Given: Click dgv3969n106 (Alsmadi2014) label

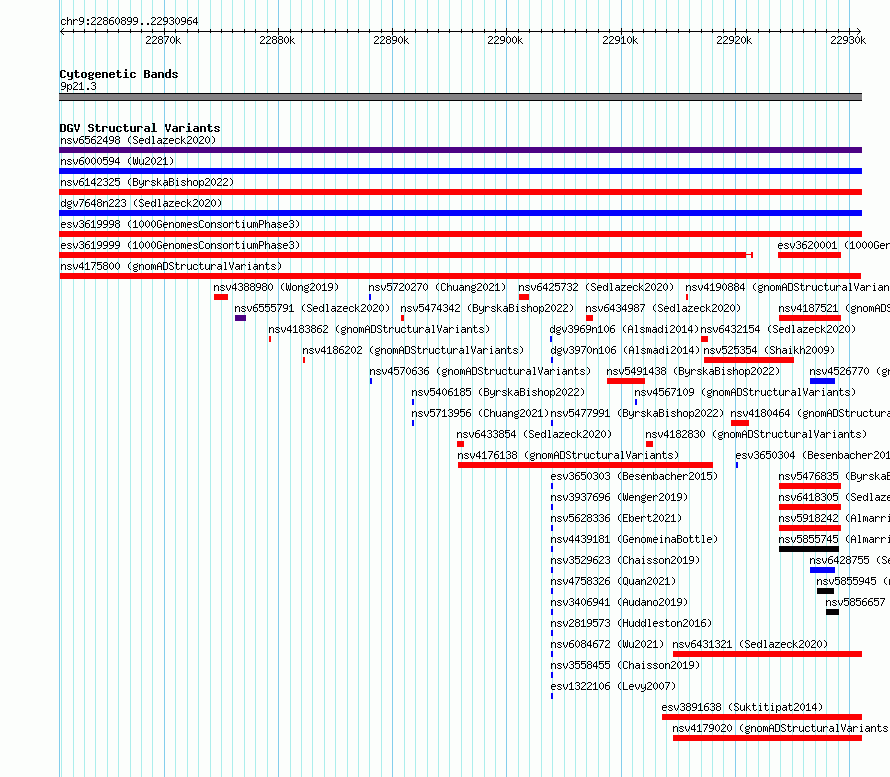Looking at the screenshot, I should coord(624,329).
